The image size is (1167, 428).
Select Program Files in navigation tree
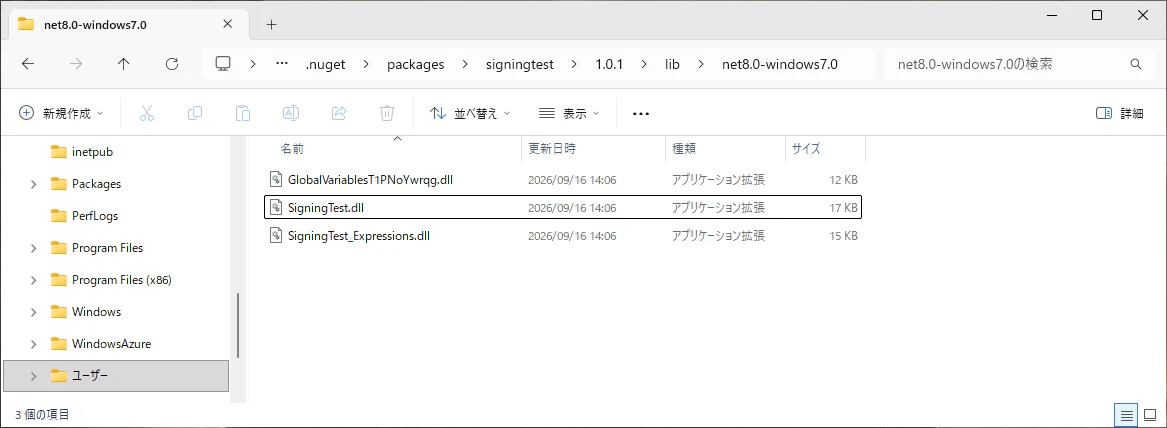107,248
